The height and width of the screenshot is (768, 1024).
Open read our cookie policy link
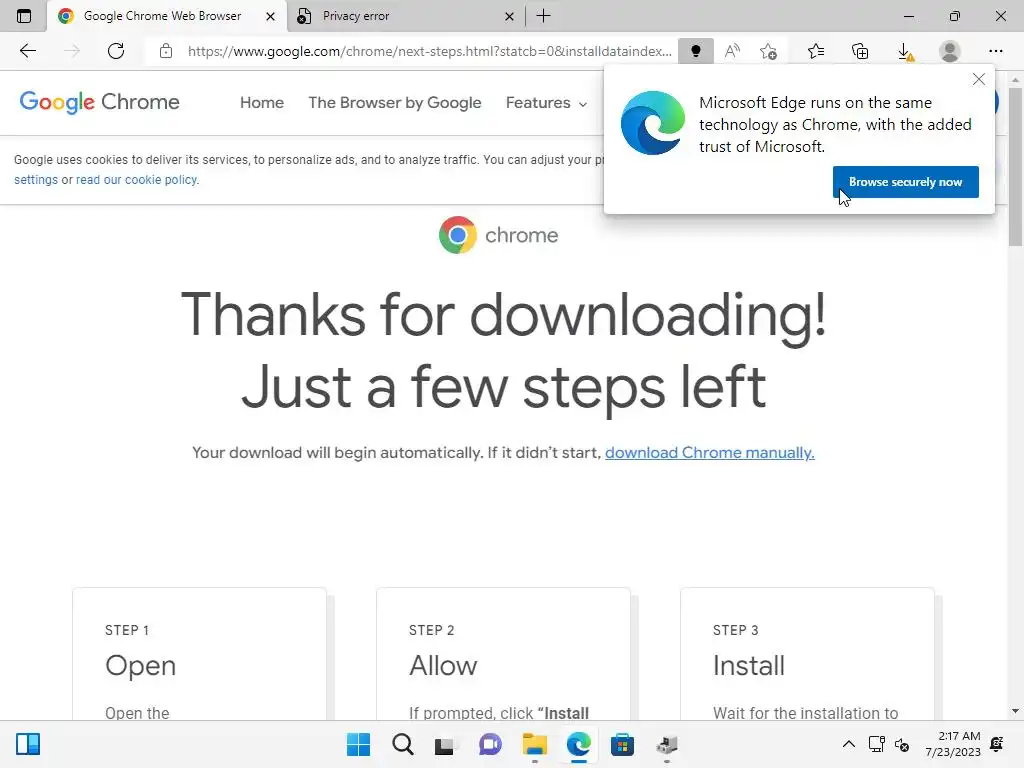point(137,180)
